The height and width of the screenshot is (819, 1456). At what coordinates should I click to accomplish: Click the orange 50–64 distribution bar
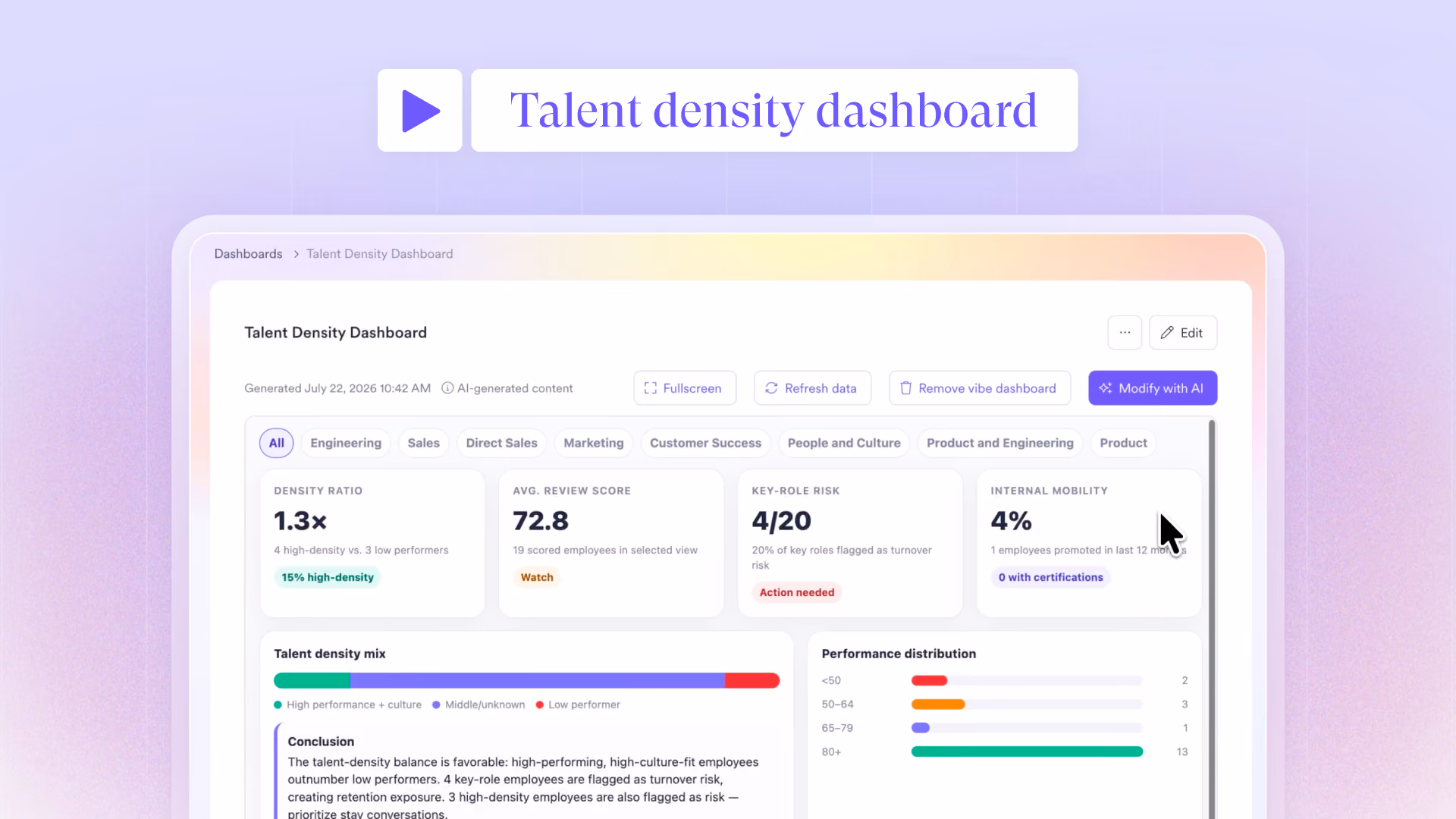pyautogui.click(x=938, y=704)
